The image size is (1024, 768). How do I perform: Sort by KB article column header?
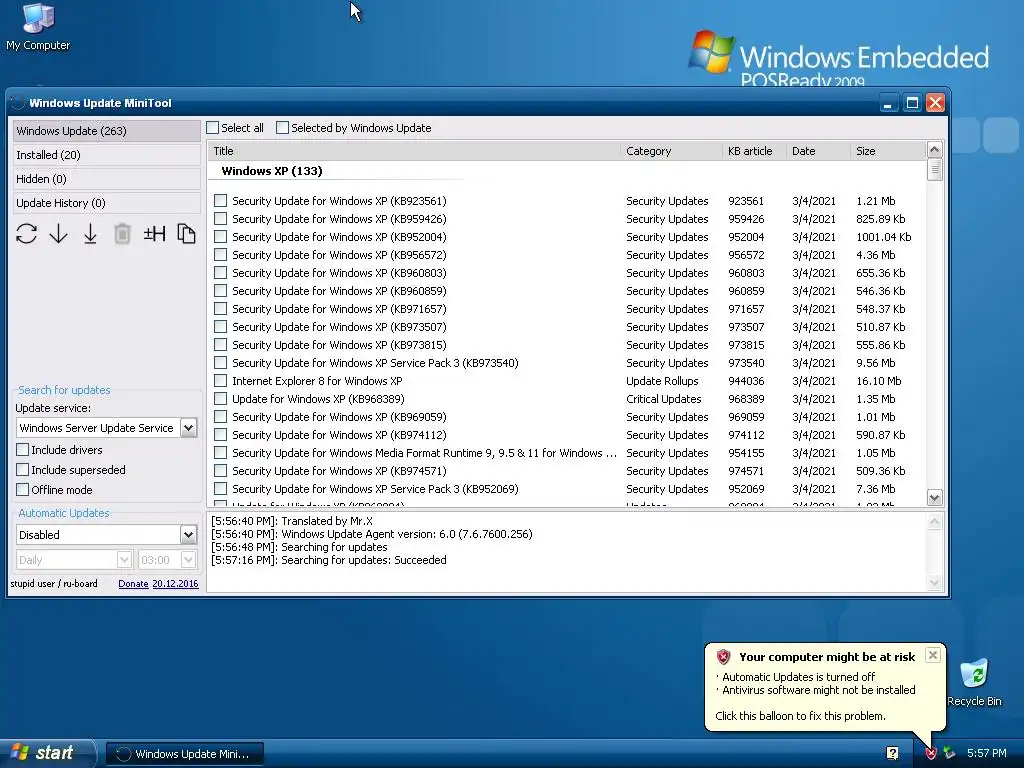click(x=754, y=151)
